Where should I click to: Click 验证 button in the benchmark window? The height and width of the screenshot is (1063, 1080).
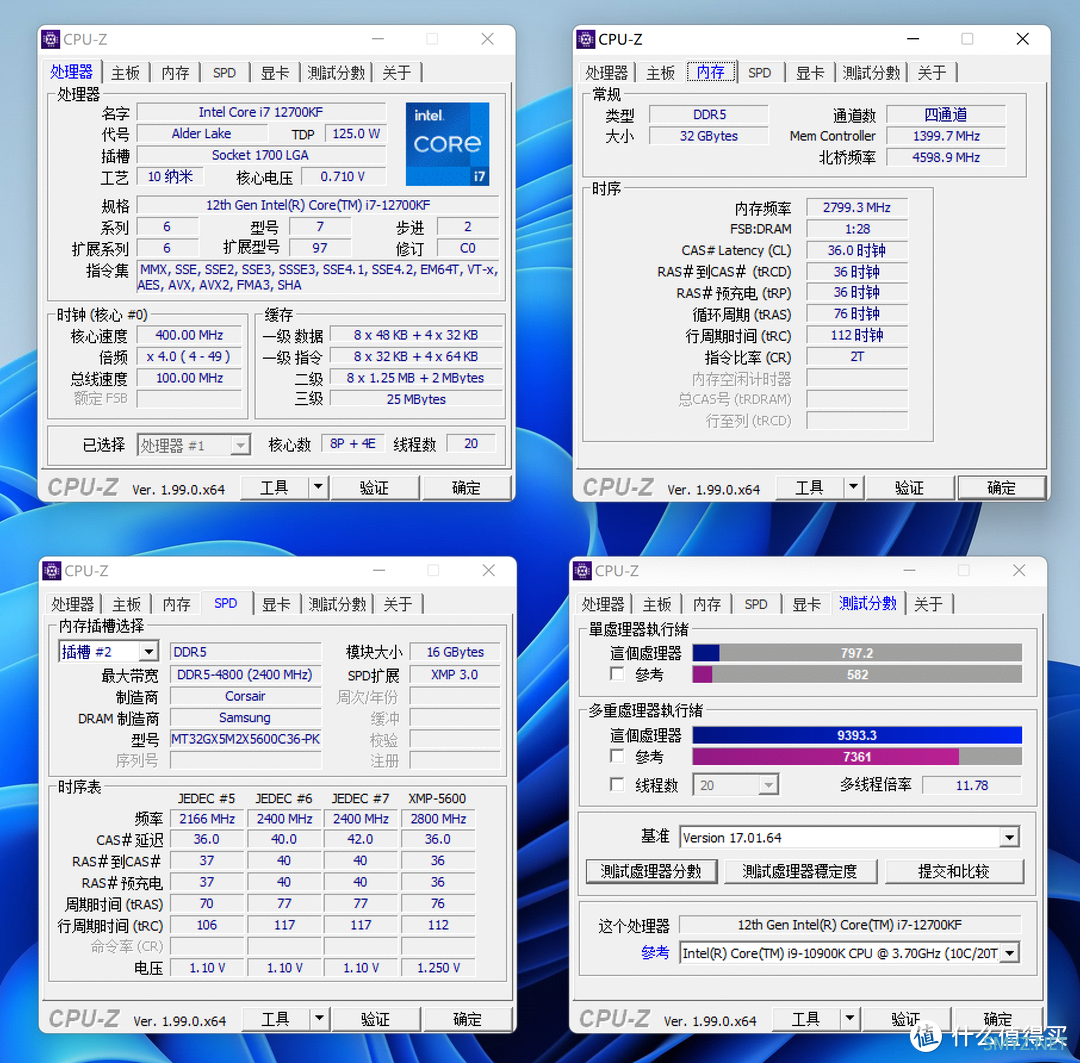(906, 1018)
